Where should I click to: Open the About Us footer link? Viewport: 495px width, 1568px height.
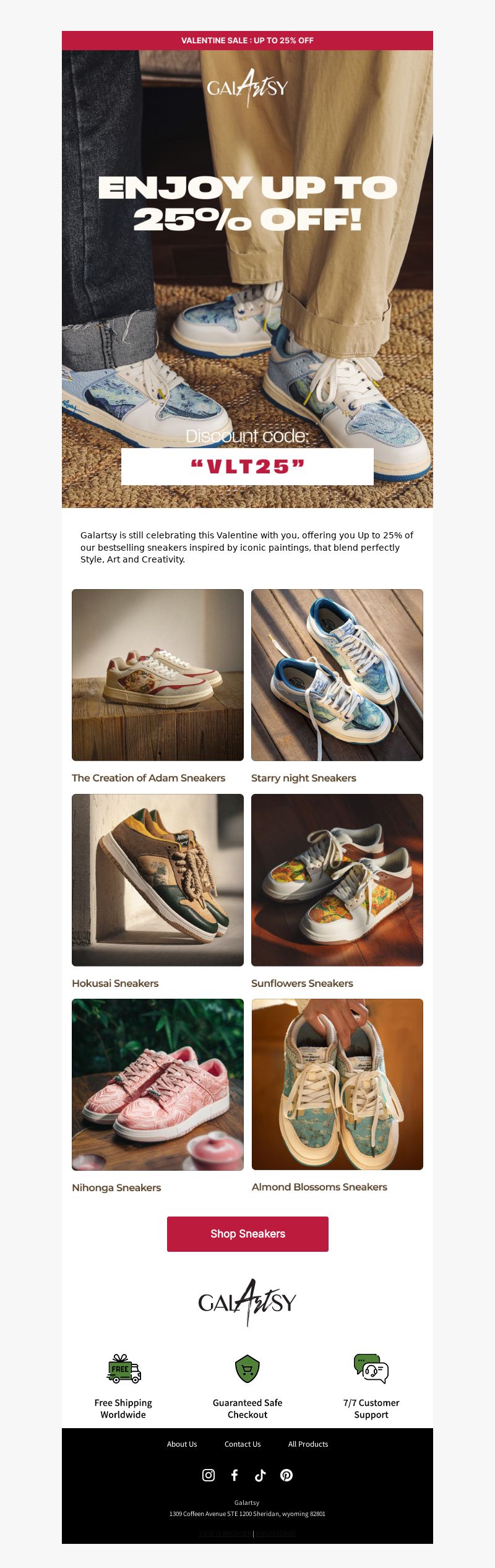point(182,1444)
